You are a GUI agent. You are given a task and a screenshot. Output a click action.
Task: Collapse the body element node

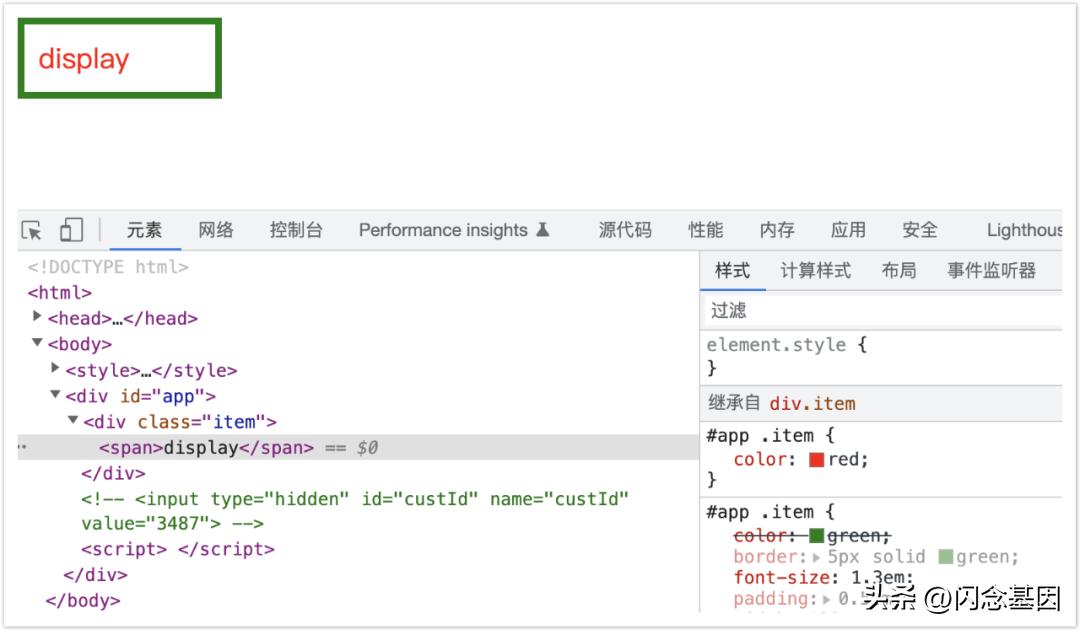[x=38, y=343]
